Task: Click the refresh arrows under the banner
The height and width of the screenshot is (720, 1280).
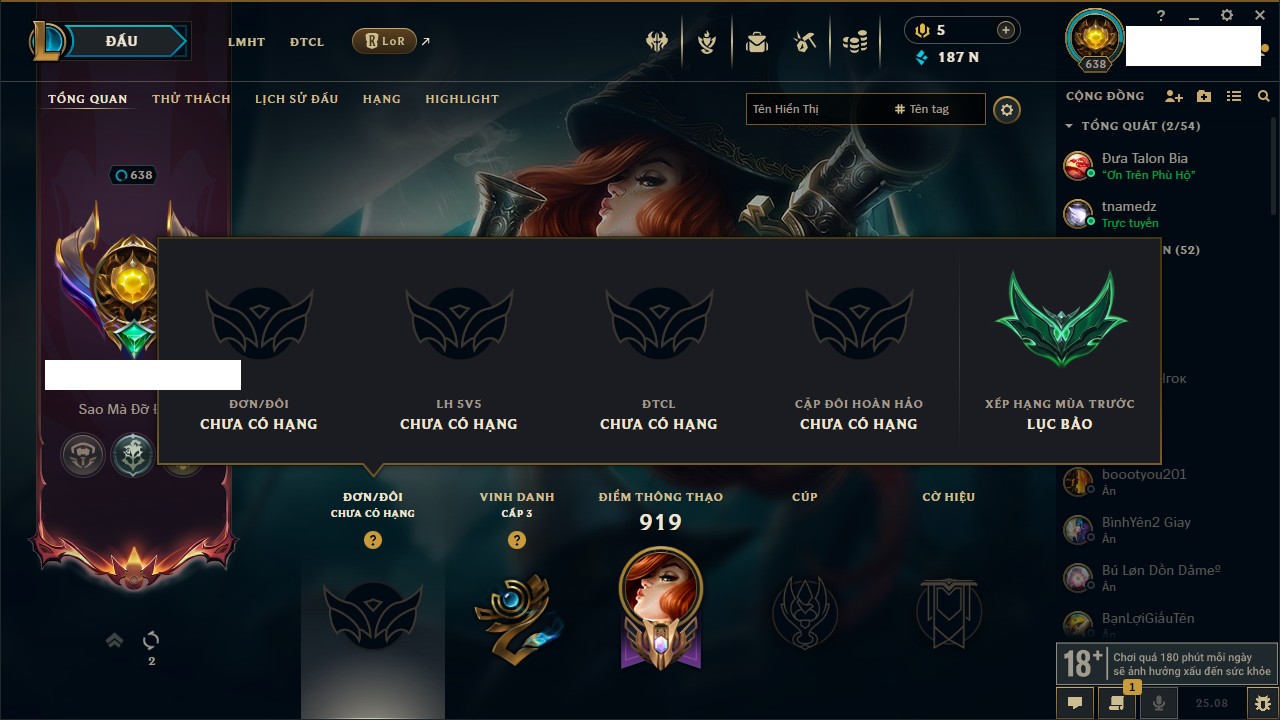Action: pos(151,640)
